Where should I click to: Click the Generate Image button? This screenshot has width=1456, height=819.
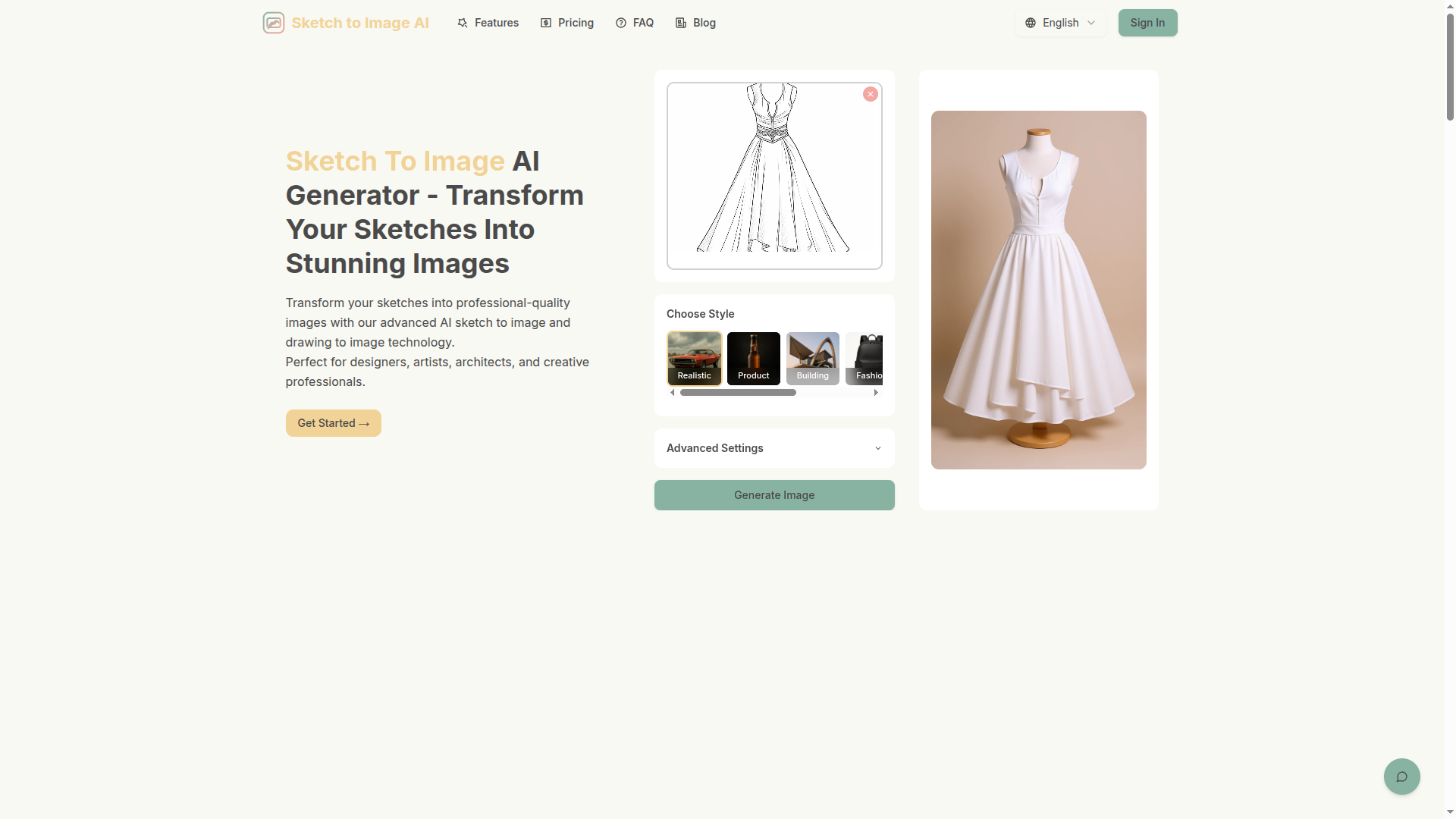(x=774, y=495)
